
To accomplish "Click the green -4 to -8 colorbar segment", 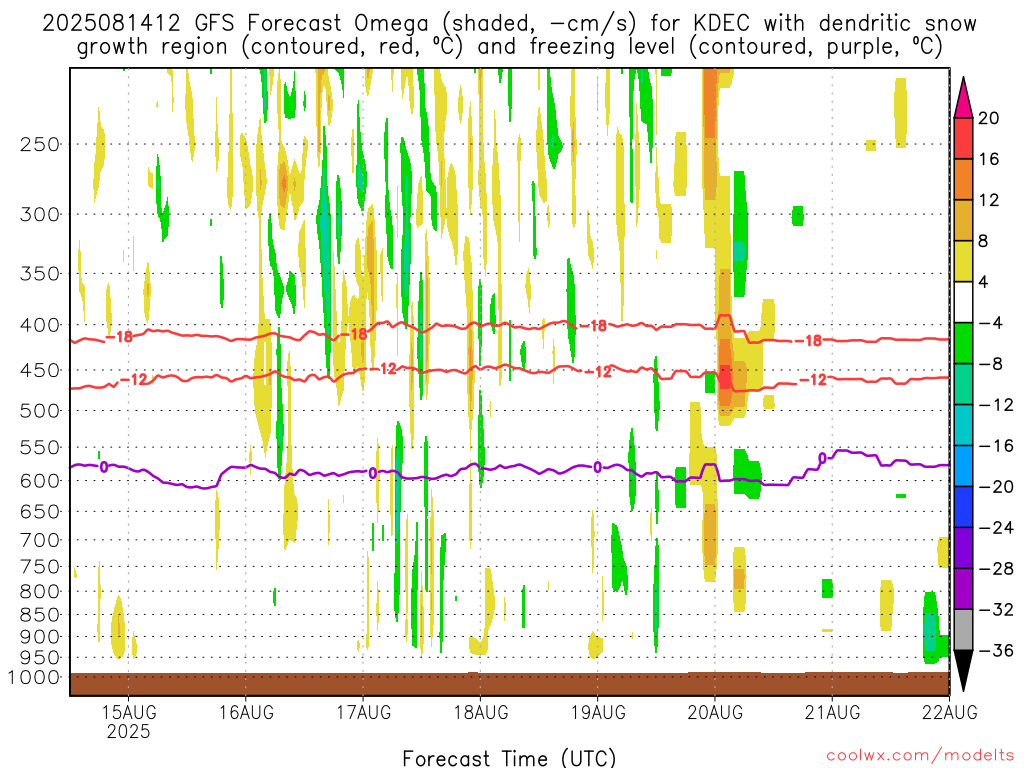I will pyautogui.click(x=963, y=343).
